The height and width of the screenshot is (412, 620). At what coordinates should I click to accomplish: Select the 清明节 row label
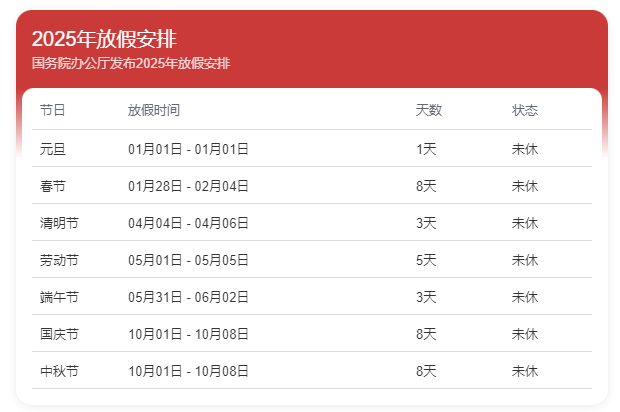59,223
